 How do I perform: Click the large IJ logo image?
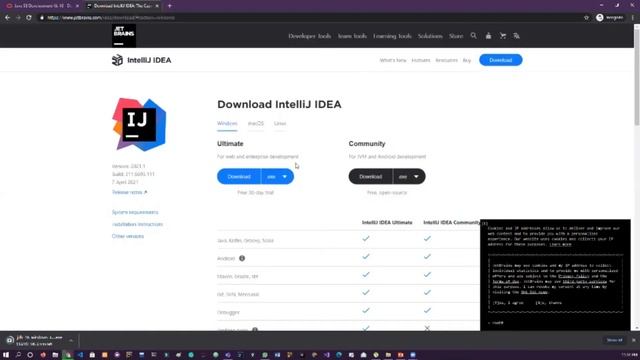click(139, 124)
